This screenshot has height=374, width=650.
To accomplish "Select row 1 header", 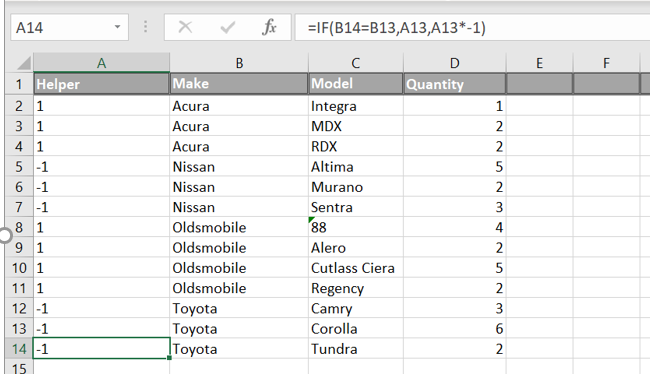I will click(19, 84).
